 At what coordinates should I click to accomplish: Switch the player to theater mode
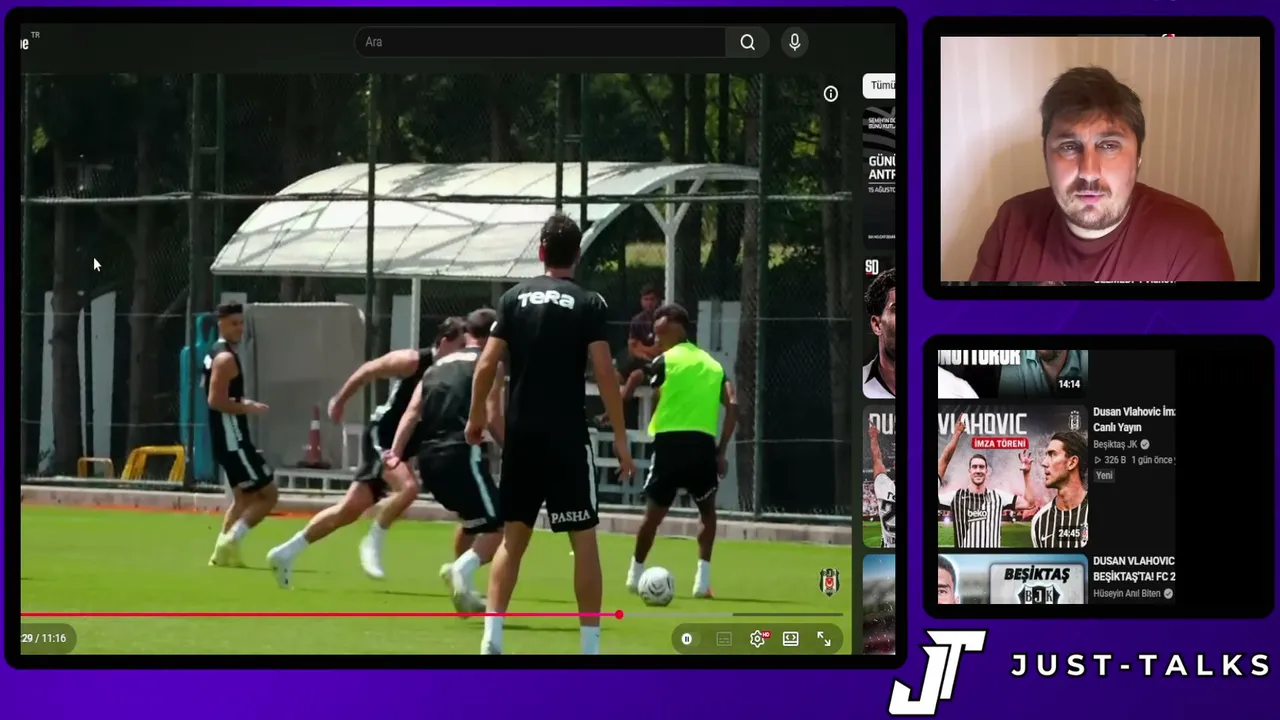coord(790,639)
